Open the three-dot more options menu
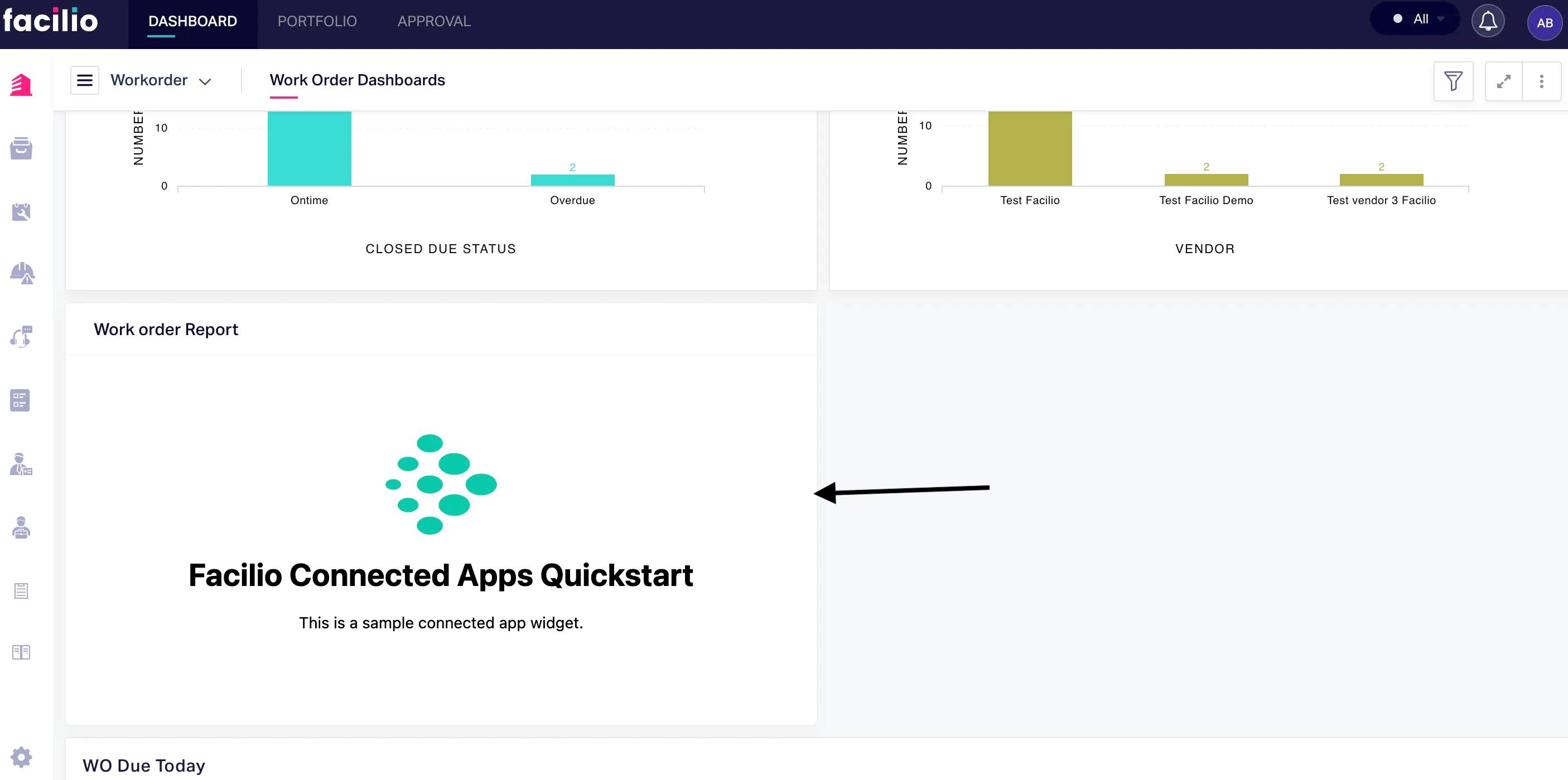1568x780 pixels. (x=1541, y=81)
